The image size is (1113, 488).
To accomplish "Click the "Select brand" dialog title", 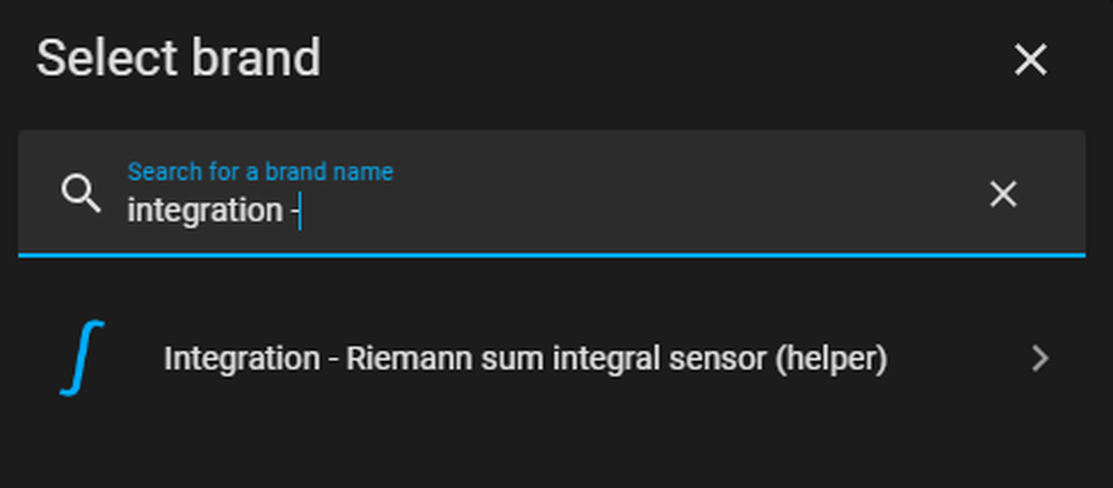I will click(x=178, y=58).
